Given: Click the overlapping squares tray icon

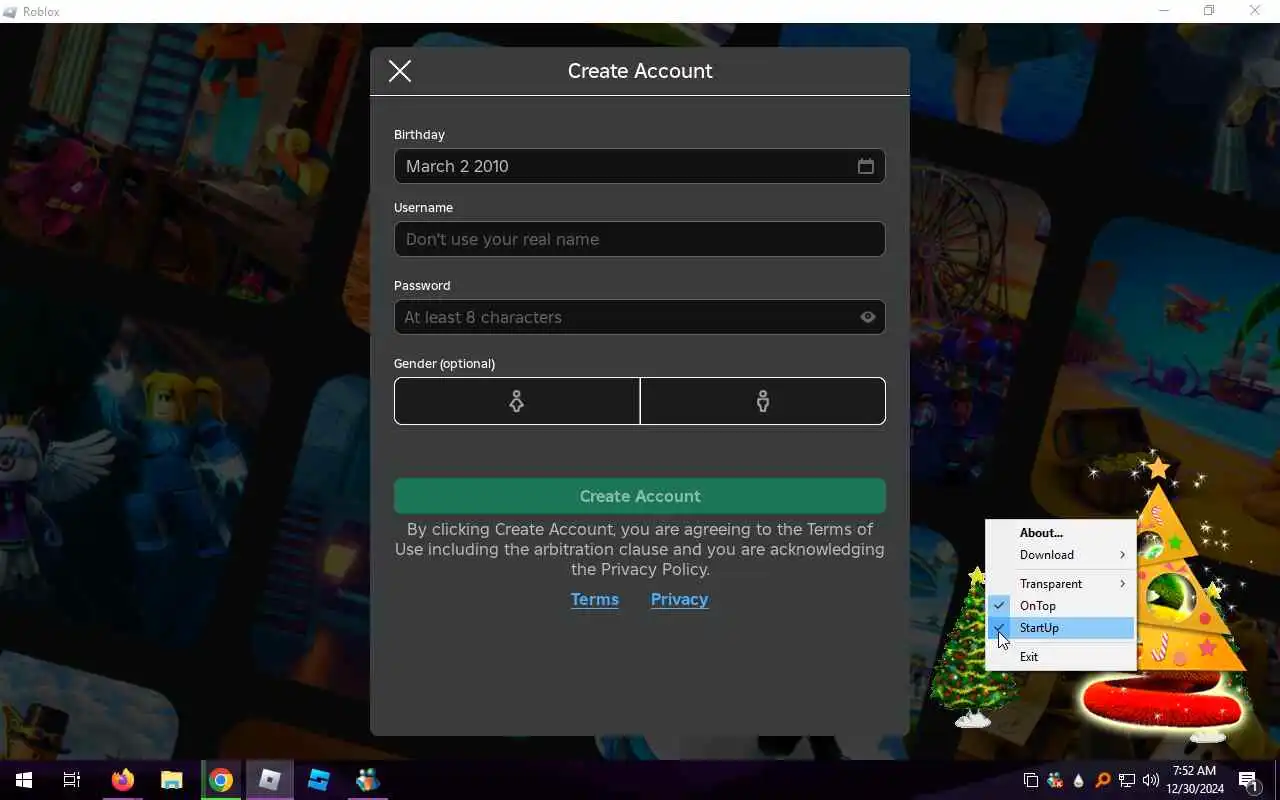Looking at the screenshot, I should click(x=1031, y=780).
